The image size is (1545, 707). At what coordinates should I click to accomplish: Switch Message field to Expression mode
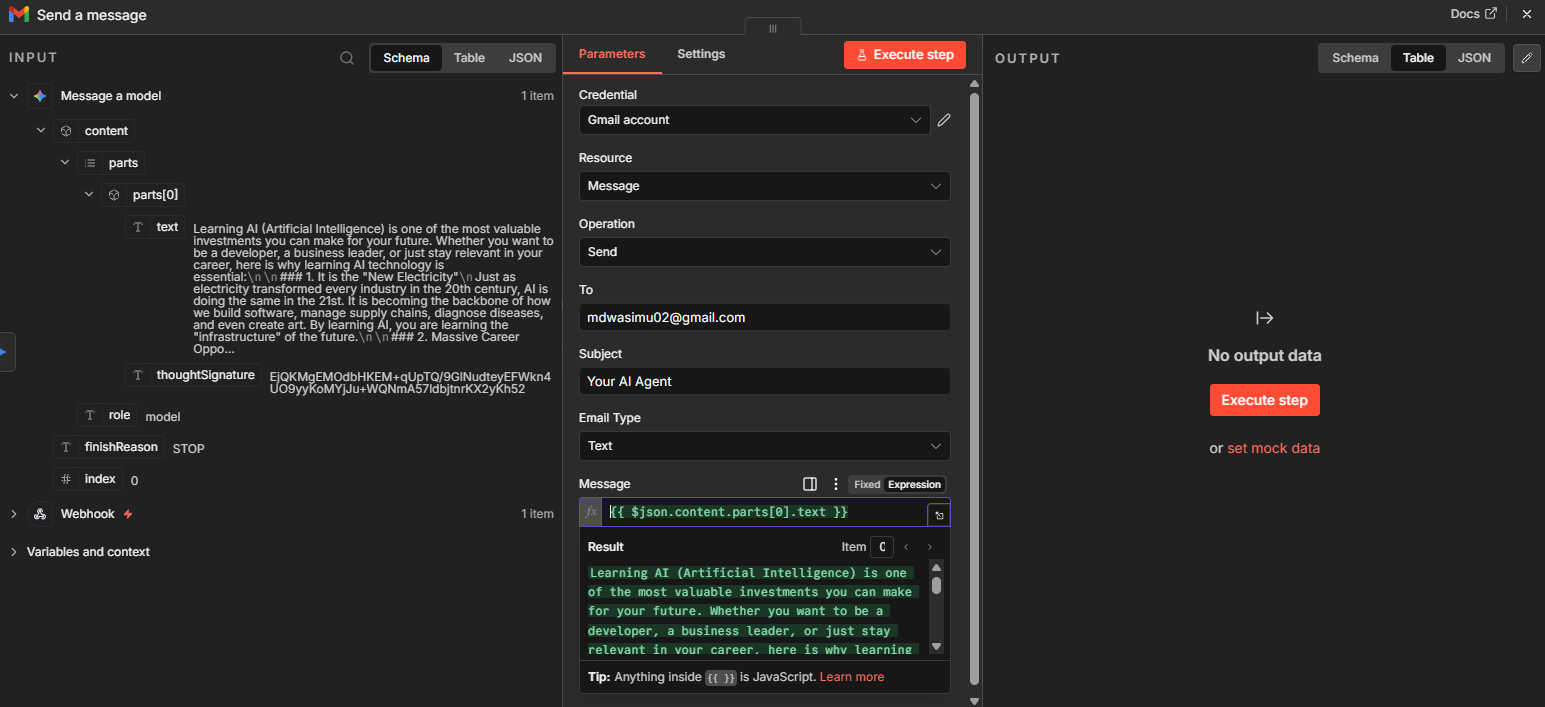coord(915,484)
